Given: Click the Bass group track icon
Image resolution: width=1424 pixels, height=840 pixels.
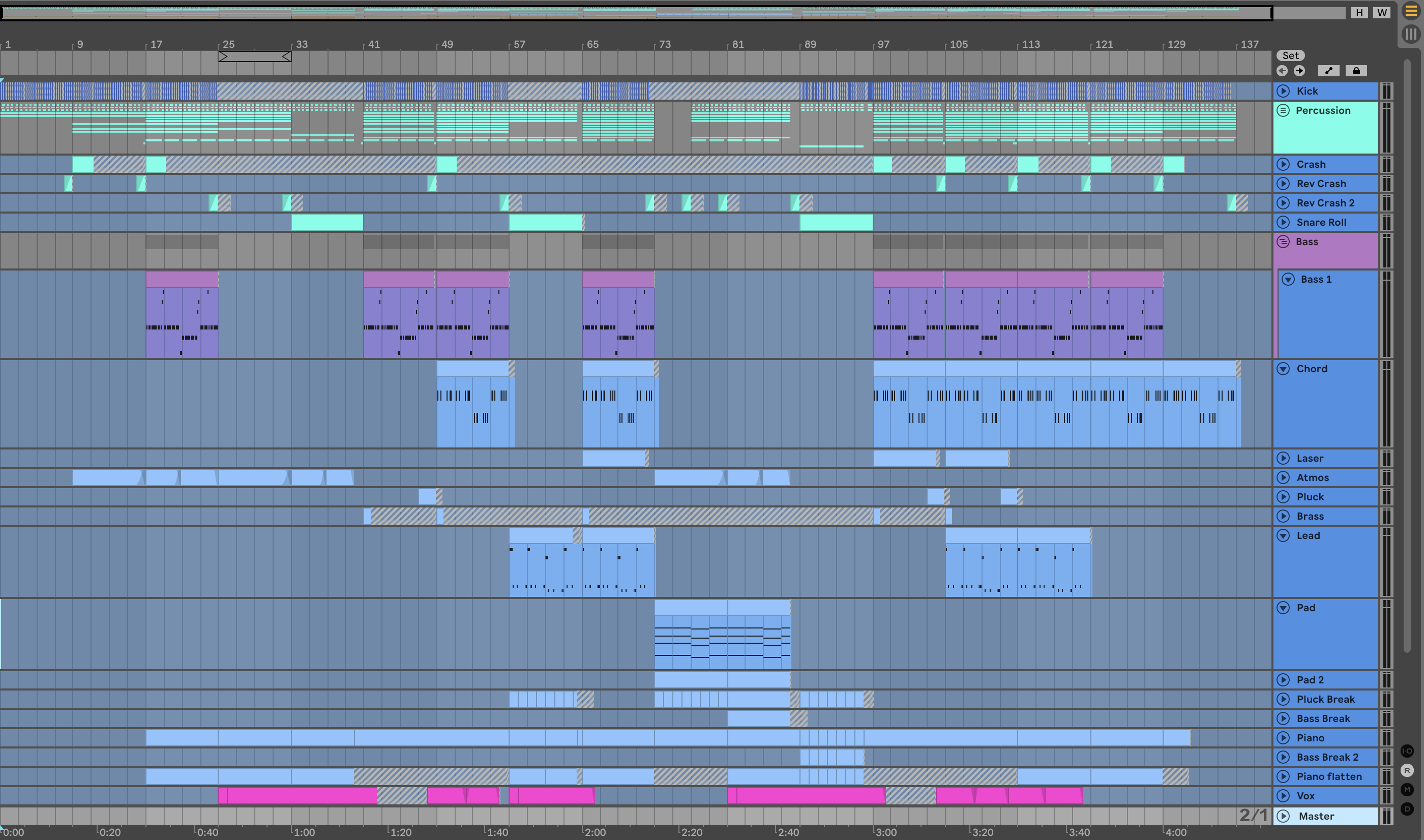Looking at the screenshot, I should pyautogui.click(x=1283, y=242).
